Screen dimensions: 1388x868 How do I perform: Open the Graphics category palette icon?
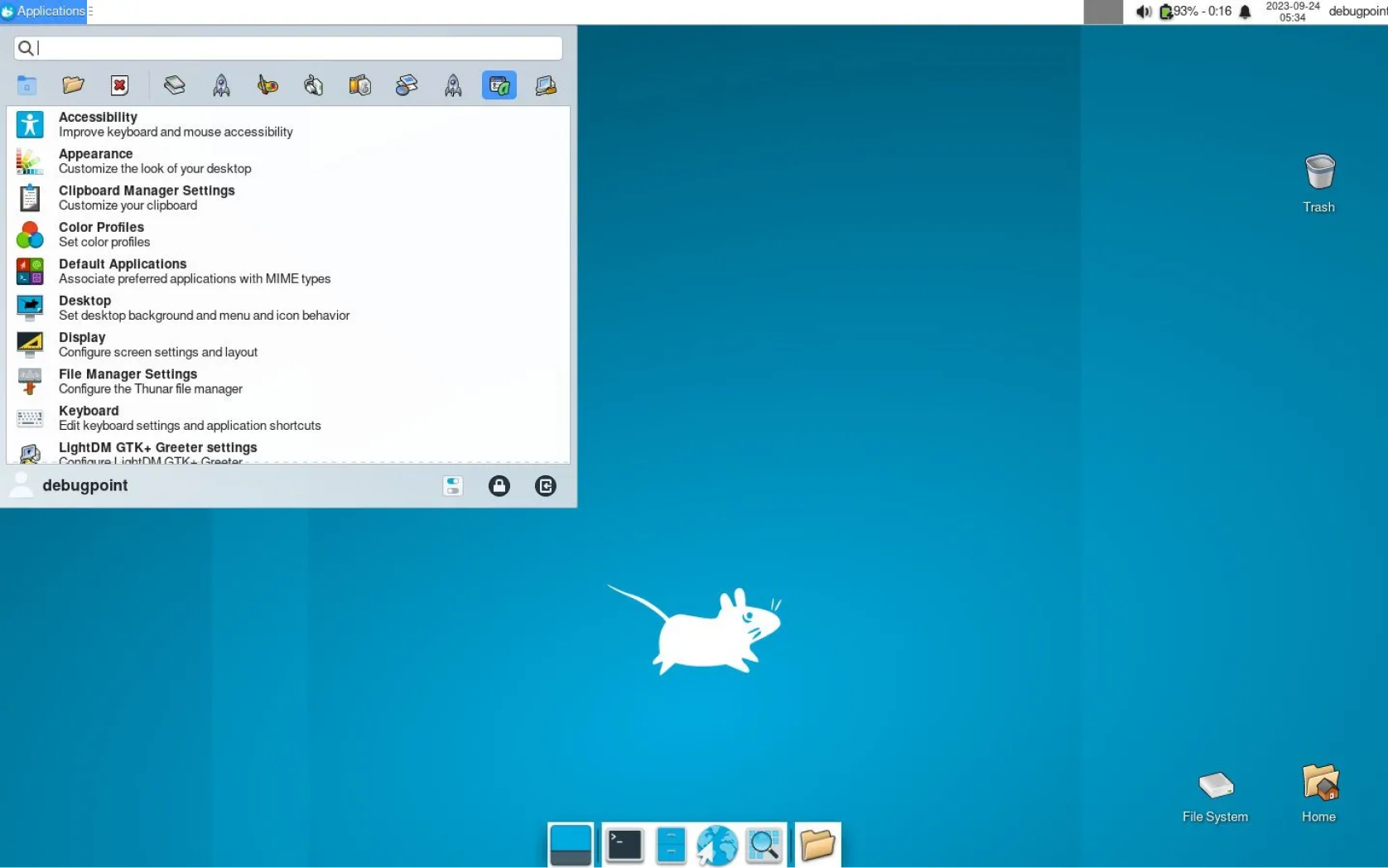[x=267, y=85]
